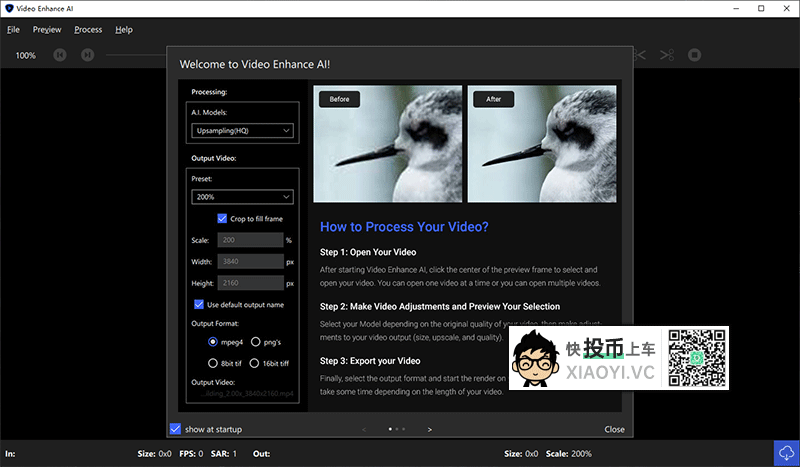
Task: Click the stop processing circle icon
Action: tap(695, 55)
